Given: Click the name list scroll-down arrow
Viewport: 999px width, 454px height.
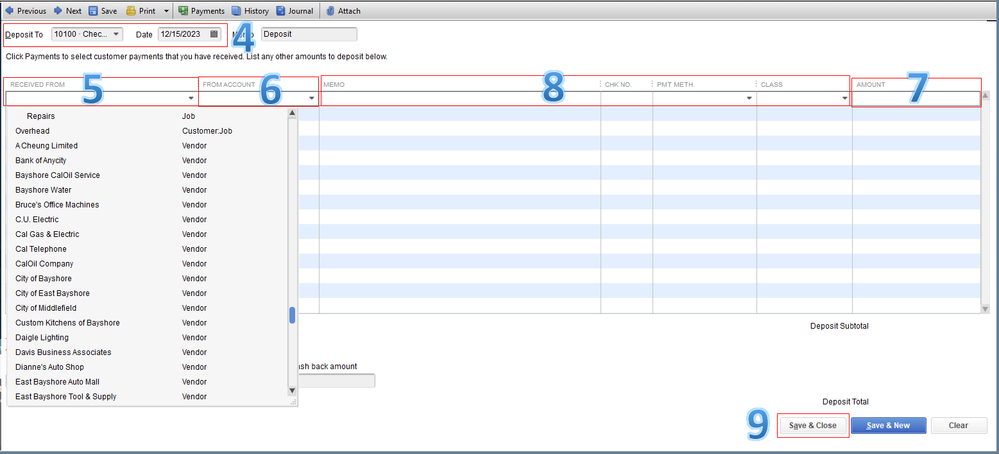Looking at the screenshot, I should tap(292, 390).
